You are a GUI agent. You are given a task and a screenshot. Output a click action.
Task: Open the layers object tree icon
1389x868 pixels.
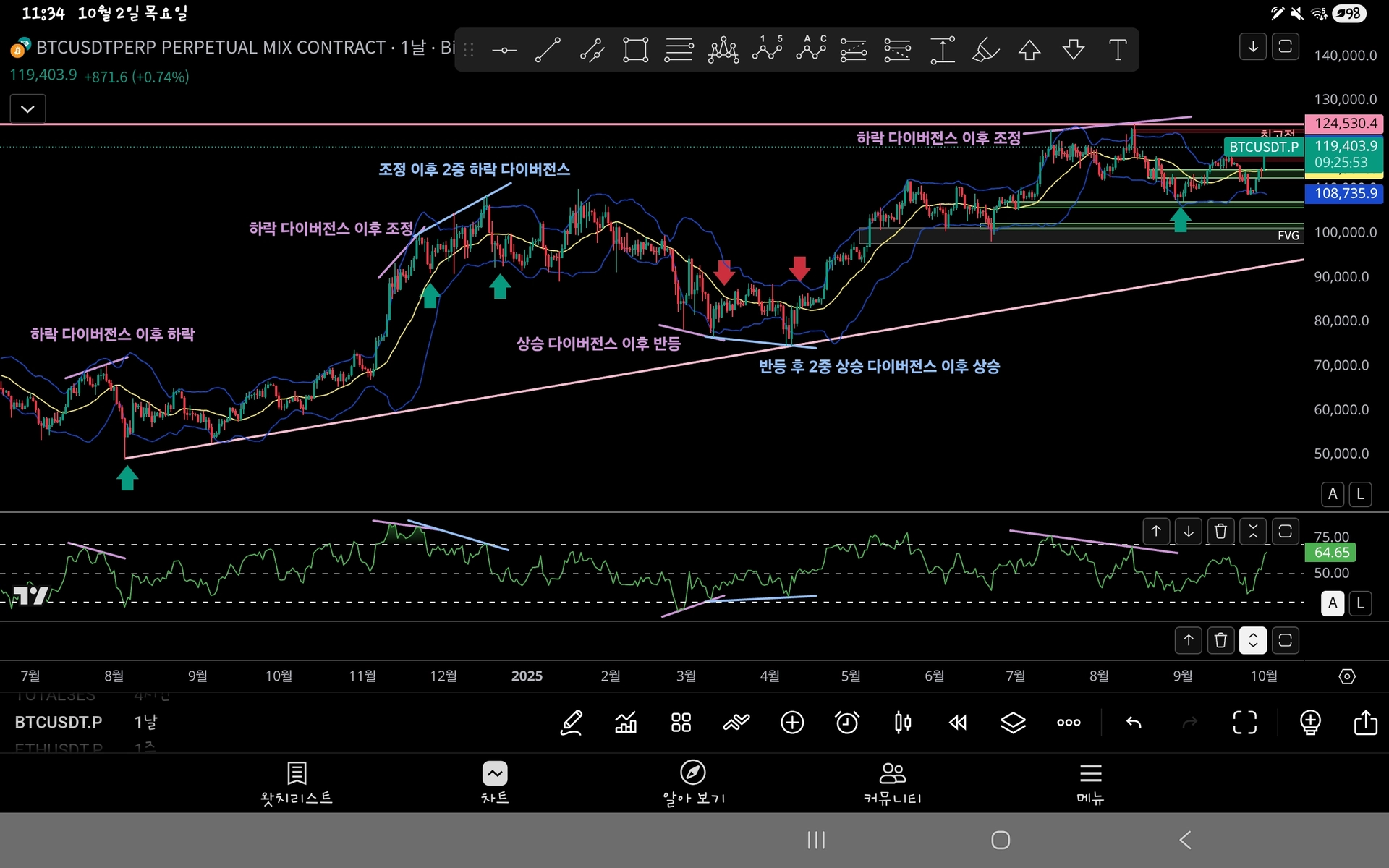pyautogui.click(x=1013, y=722)
